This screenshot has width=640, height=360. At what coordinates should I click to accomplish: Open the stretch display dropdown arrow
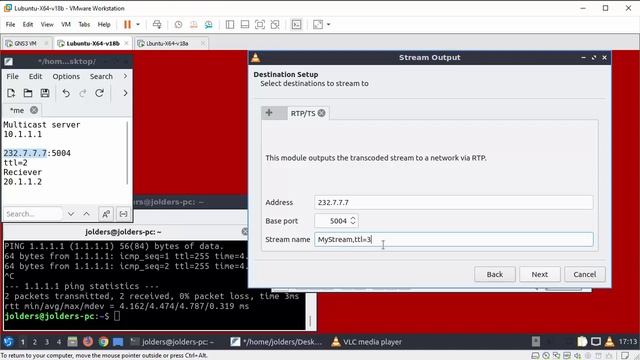pos(329,24)
